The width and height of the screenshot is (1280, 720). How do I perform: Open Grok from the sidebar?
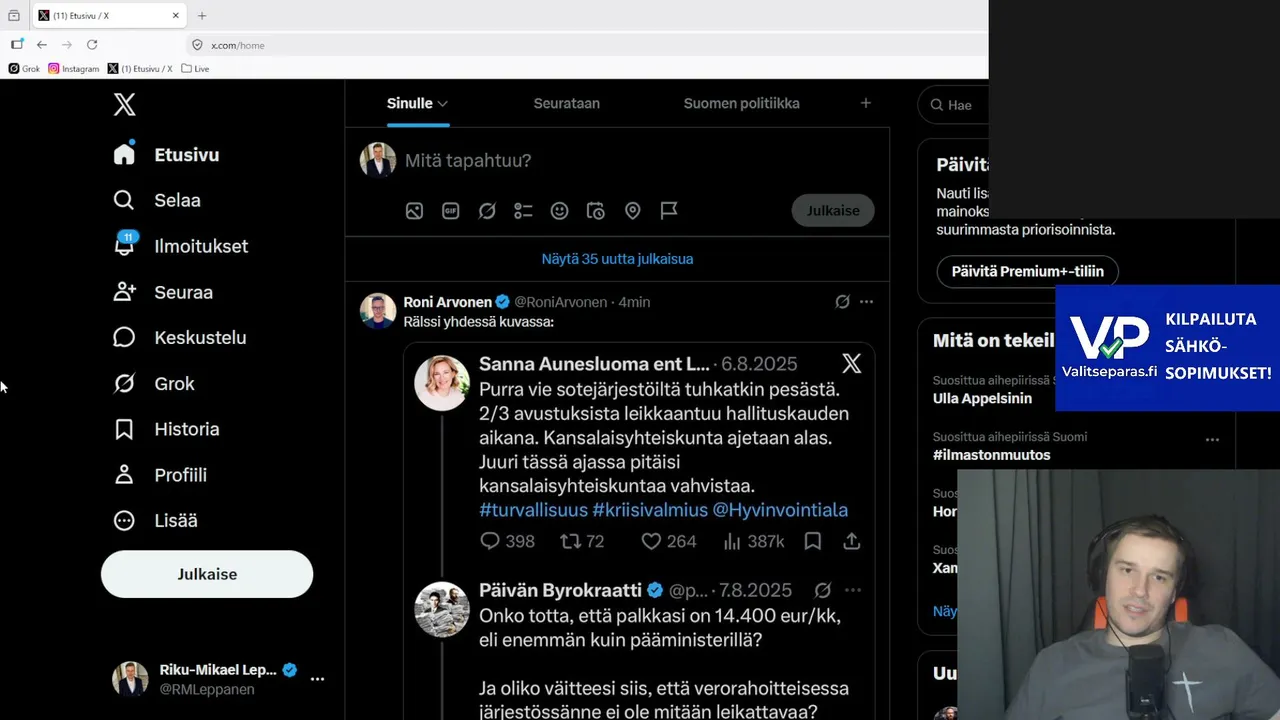coord(154,384)
